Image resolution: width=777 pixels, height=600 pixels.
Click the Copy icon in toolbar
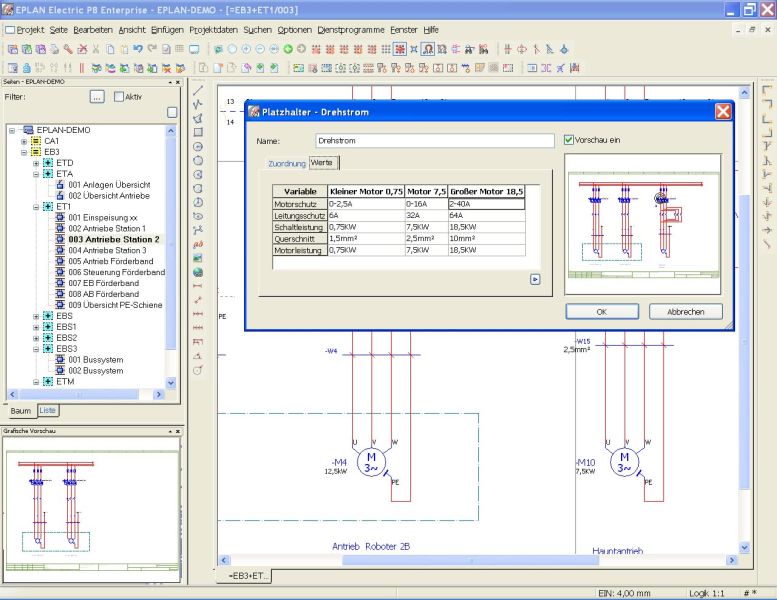pos(110,49)
